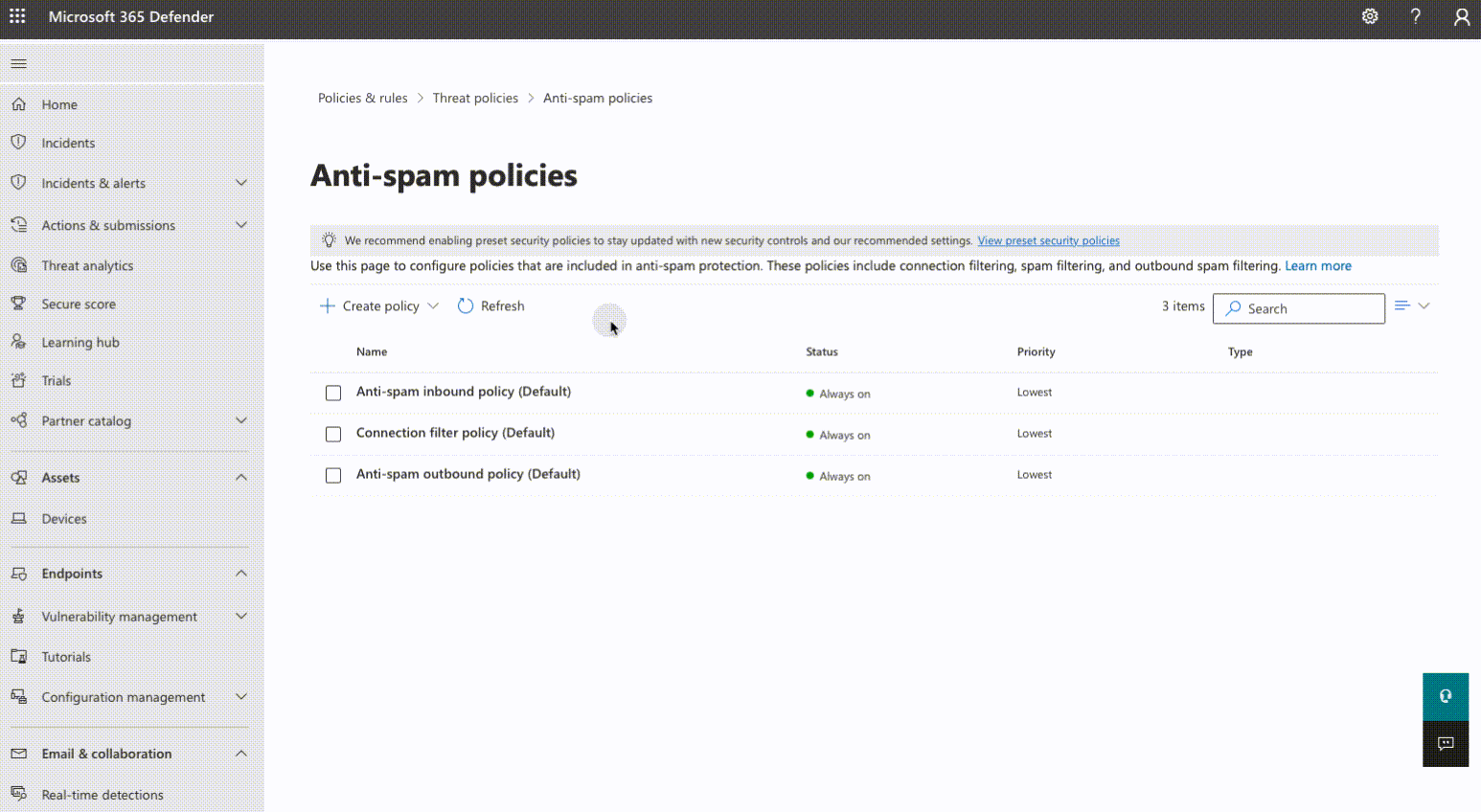Open the Microsoft 365 app launcher waffle icon
This screenshot has width=1481, height=812.
(x=17, y=15)
